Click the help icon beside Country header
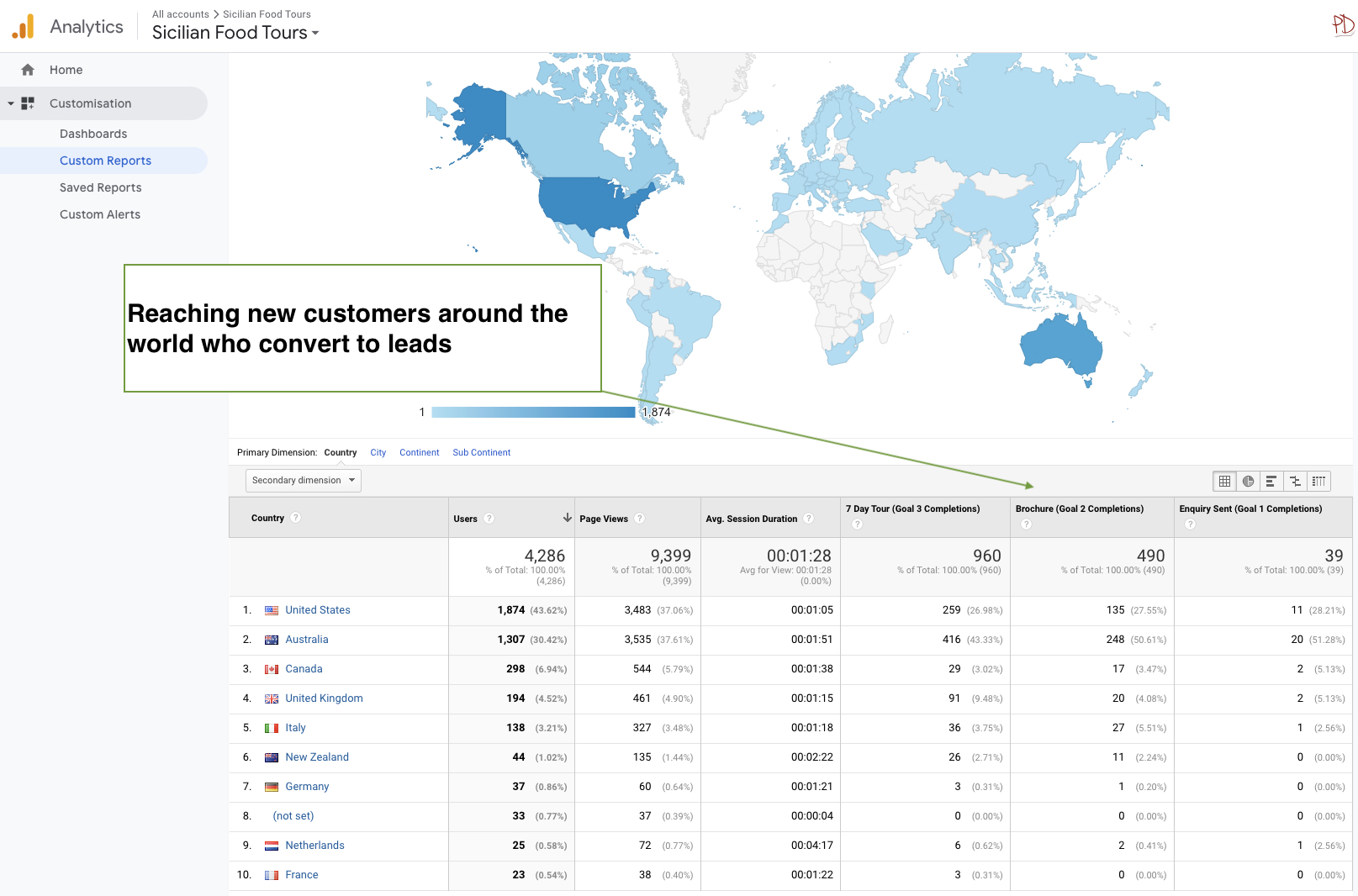This screenshot has height=896, width=1358. click(x=296, y=518)
